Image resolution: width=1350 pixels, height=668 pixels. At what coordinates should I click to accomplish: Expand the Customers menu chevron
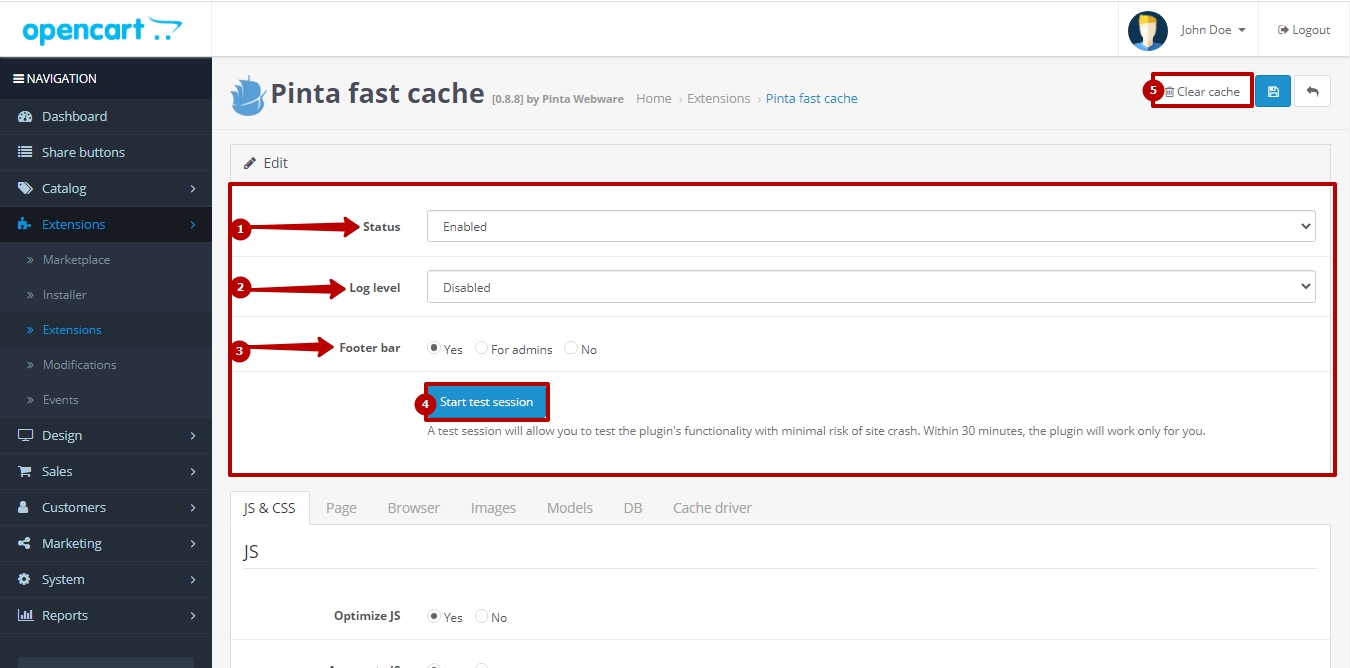pos(193,507)
